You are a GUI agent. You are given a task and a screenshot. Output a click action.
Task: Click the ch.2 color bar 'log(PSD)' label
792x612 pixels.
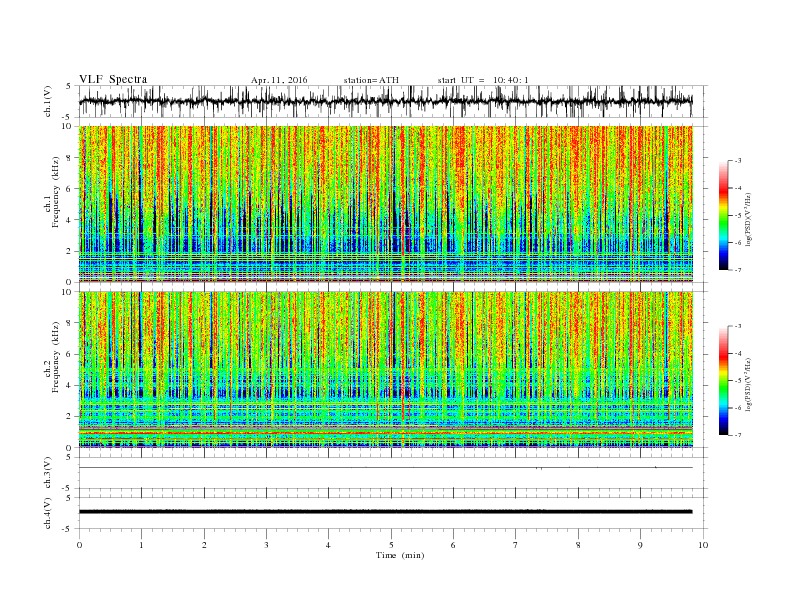750,384
